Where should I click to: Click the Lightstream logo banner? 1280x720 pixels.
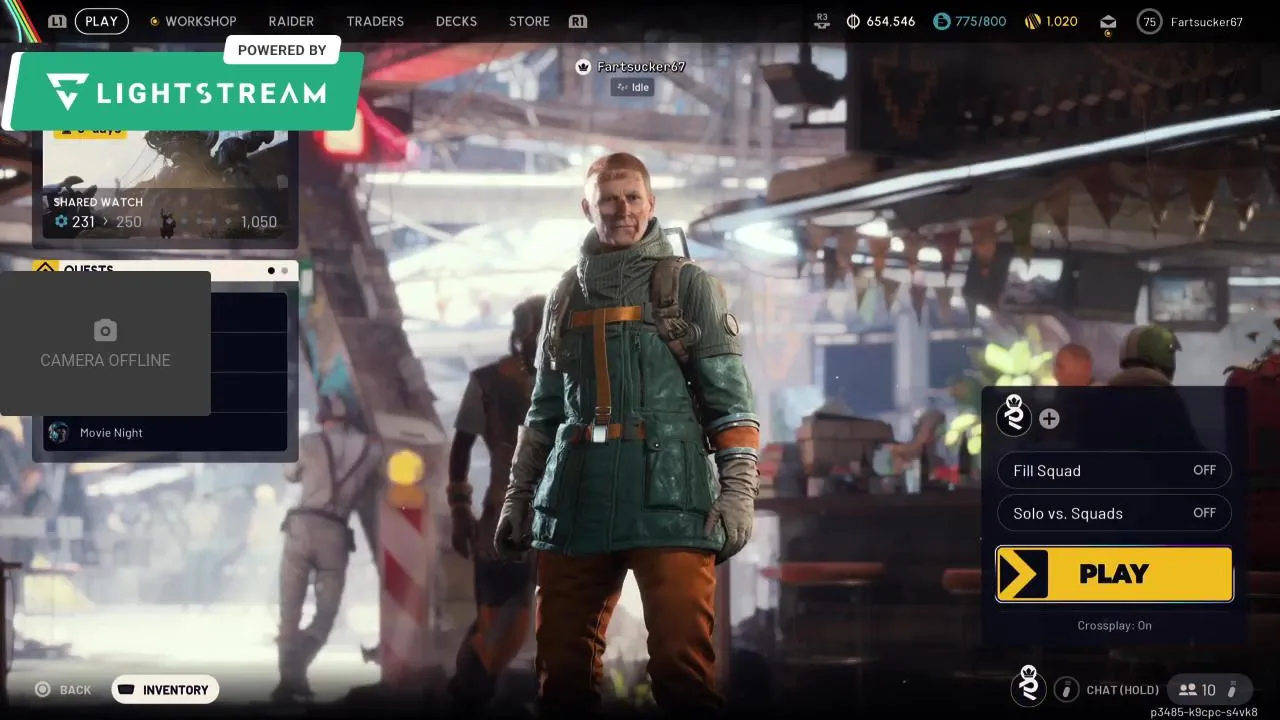point(185,92)
